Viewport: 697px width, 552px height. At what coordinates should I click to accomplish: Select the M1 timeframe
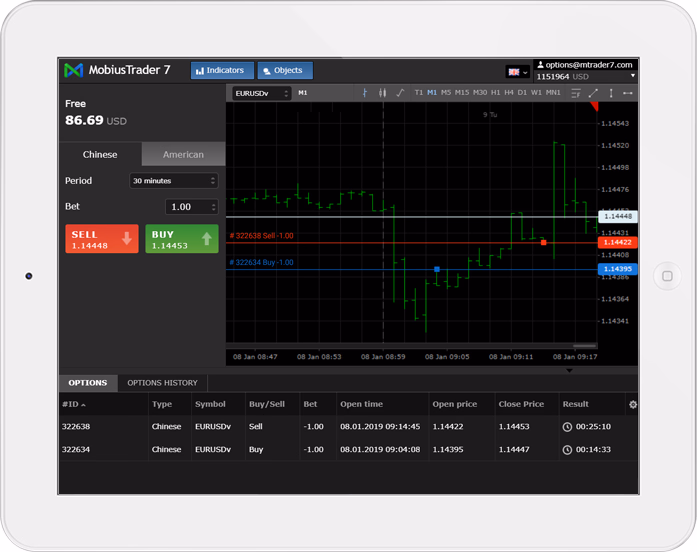point(432,92)
